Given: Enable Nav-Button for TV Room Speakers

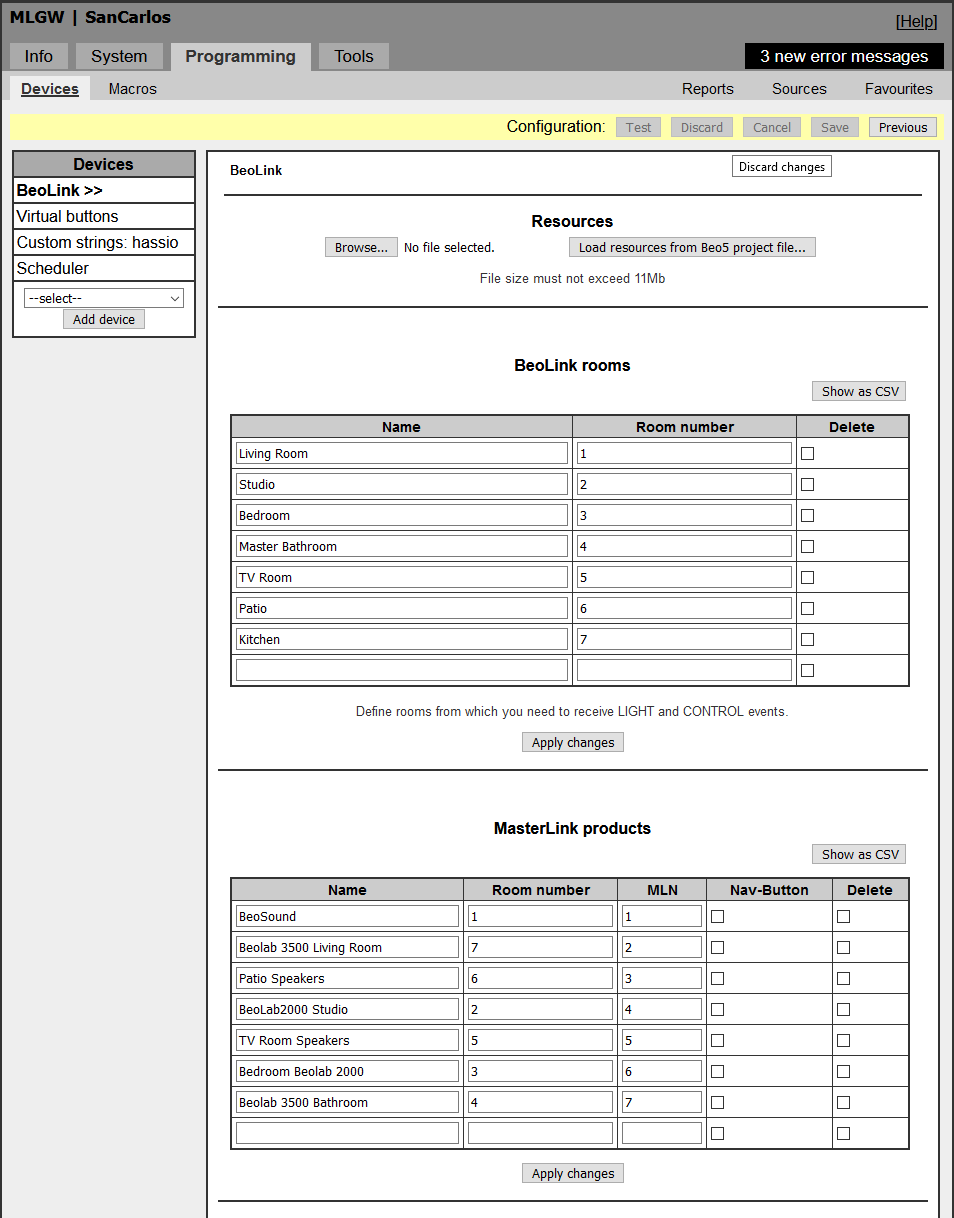Looking at the screenshot, I should coord(717,1040).
